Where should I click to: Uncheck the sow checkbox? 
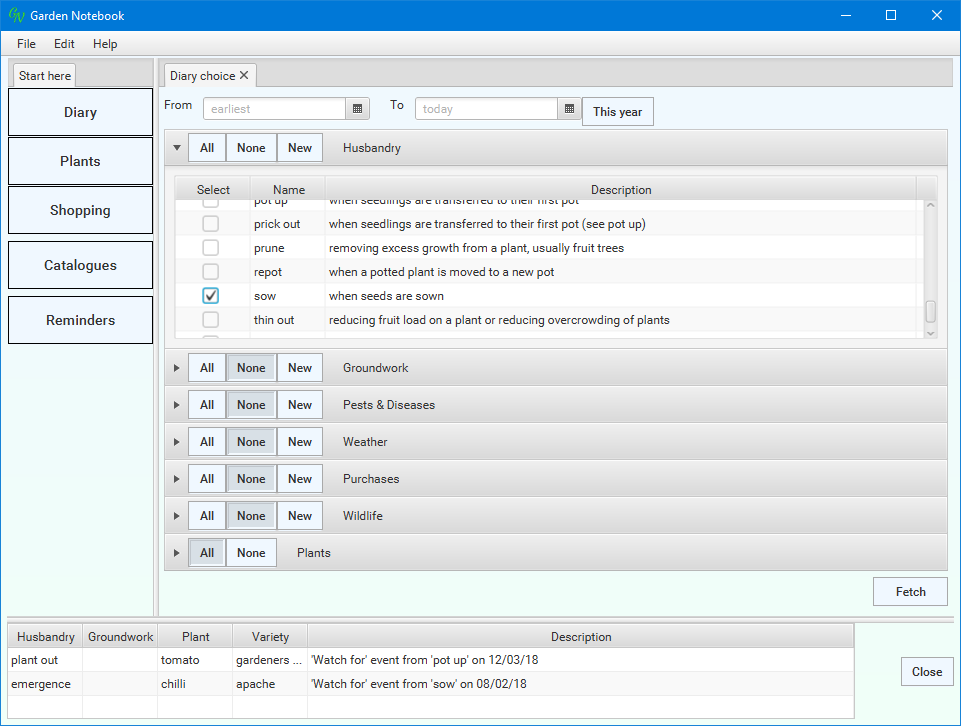(211, 296)
